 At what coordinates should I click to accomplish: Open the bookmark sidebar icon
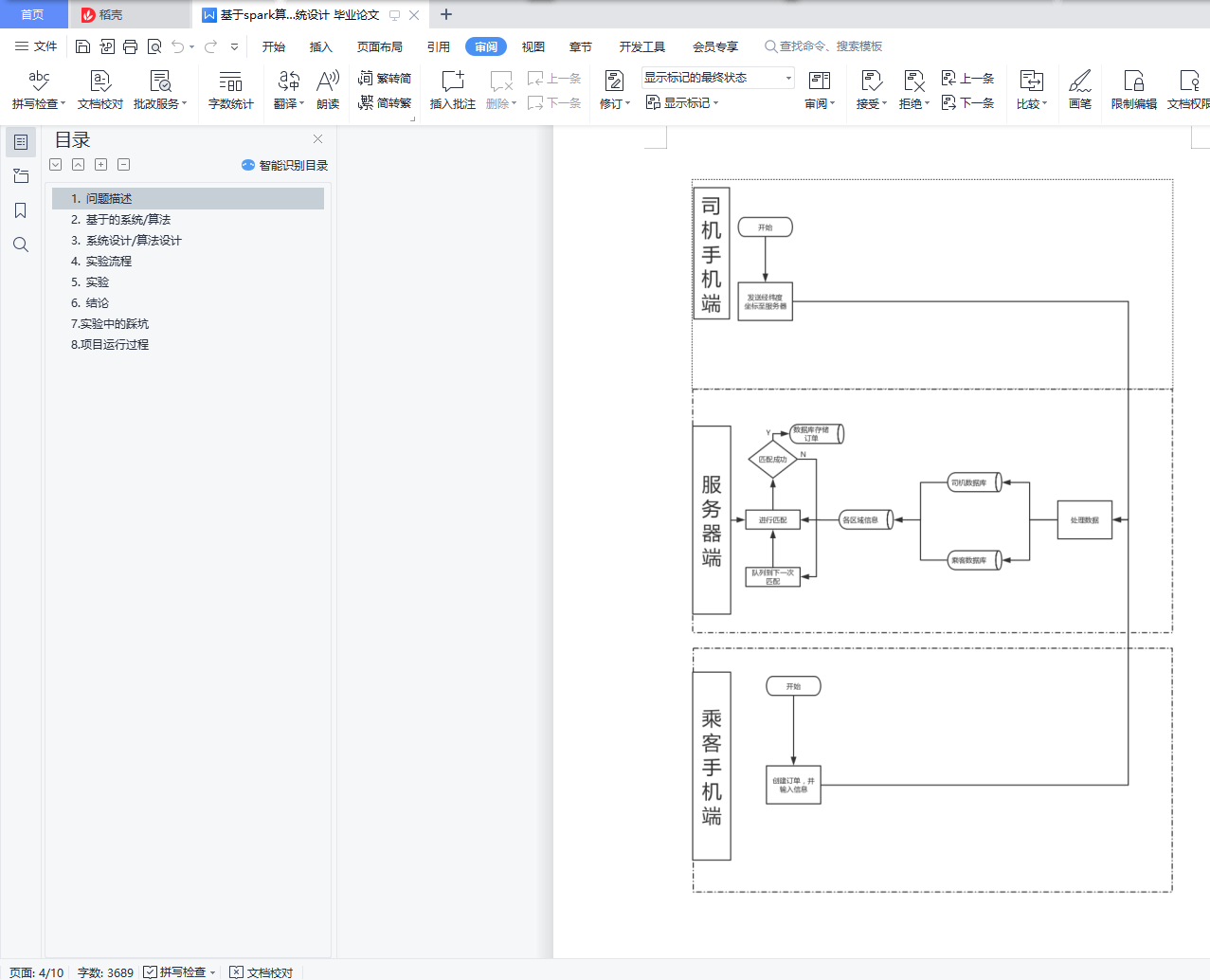21,210
